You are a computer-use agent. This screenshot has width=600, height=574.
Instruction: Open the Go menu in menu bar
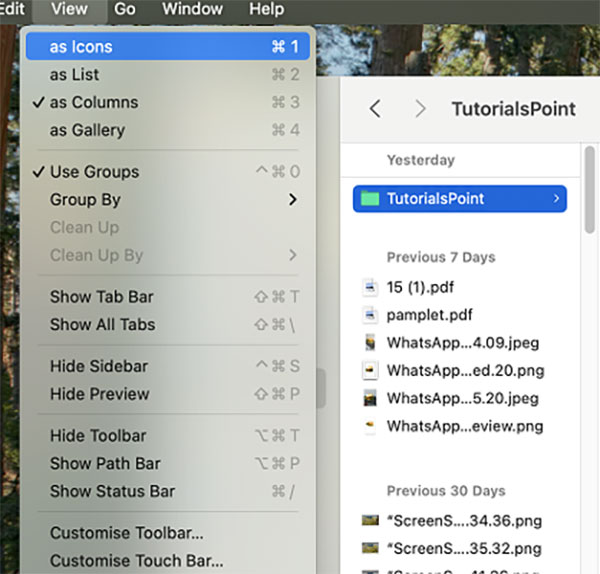click(125, 10)
